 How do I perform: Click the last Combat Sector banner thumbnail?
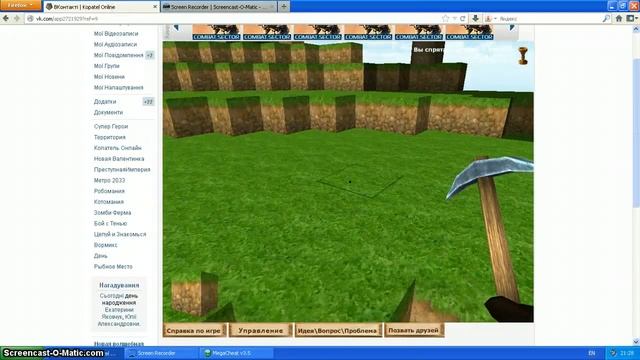469,32
